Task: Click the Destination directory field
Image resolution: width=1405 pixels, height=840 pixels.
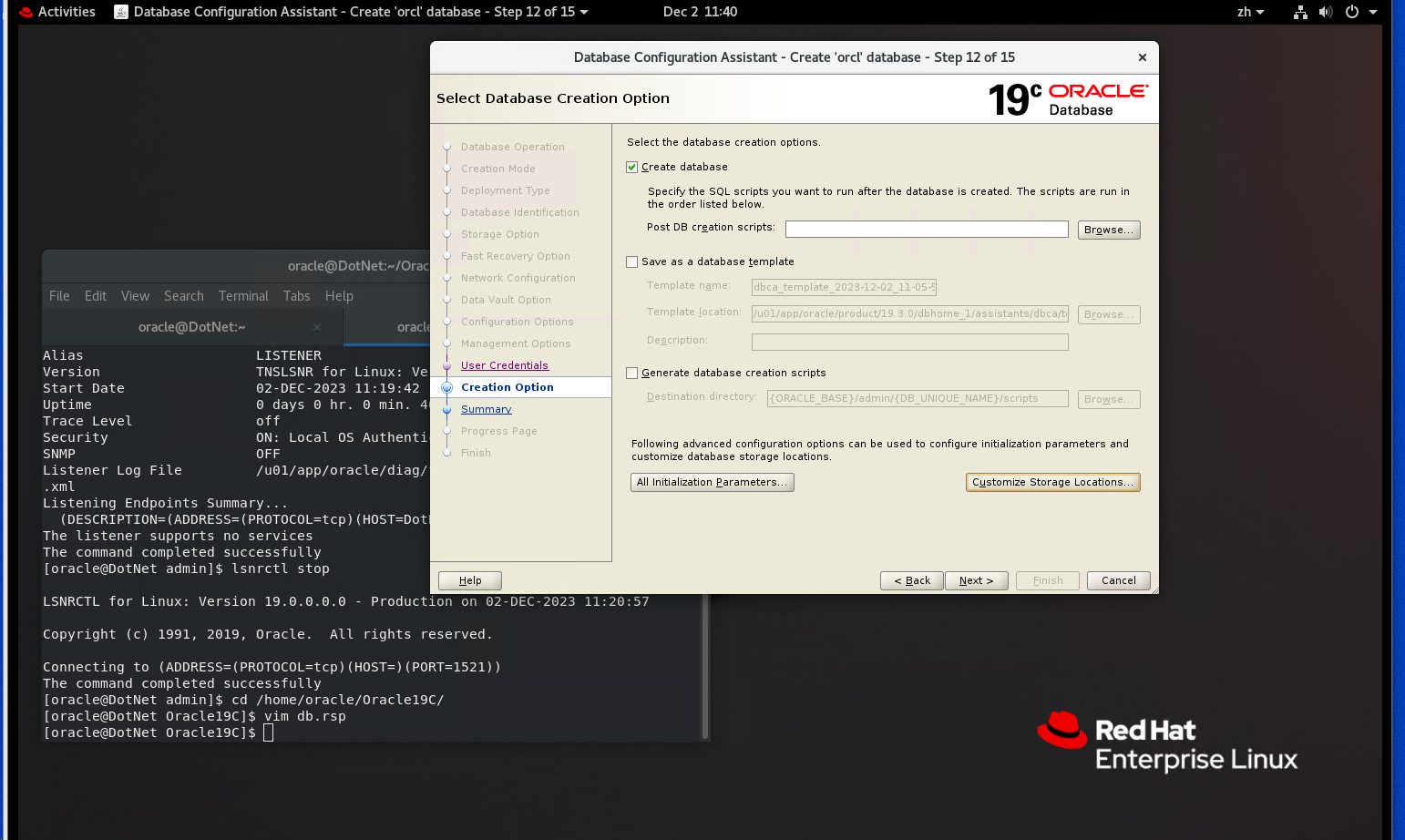Action: pyautogui.click(x=918, y=399)
